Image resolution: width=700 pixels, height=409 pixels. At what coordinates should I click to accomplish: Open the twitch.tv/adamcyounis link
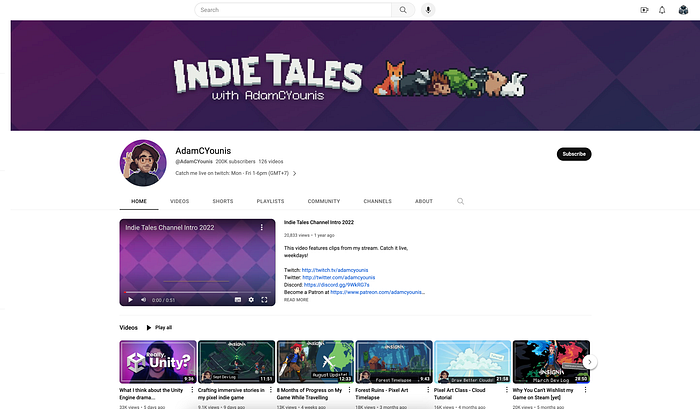[x=335, y=270]
